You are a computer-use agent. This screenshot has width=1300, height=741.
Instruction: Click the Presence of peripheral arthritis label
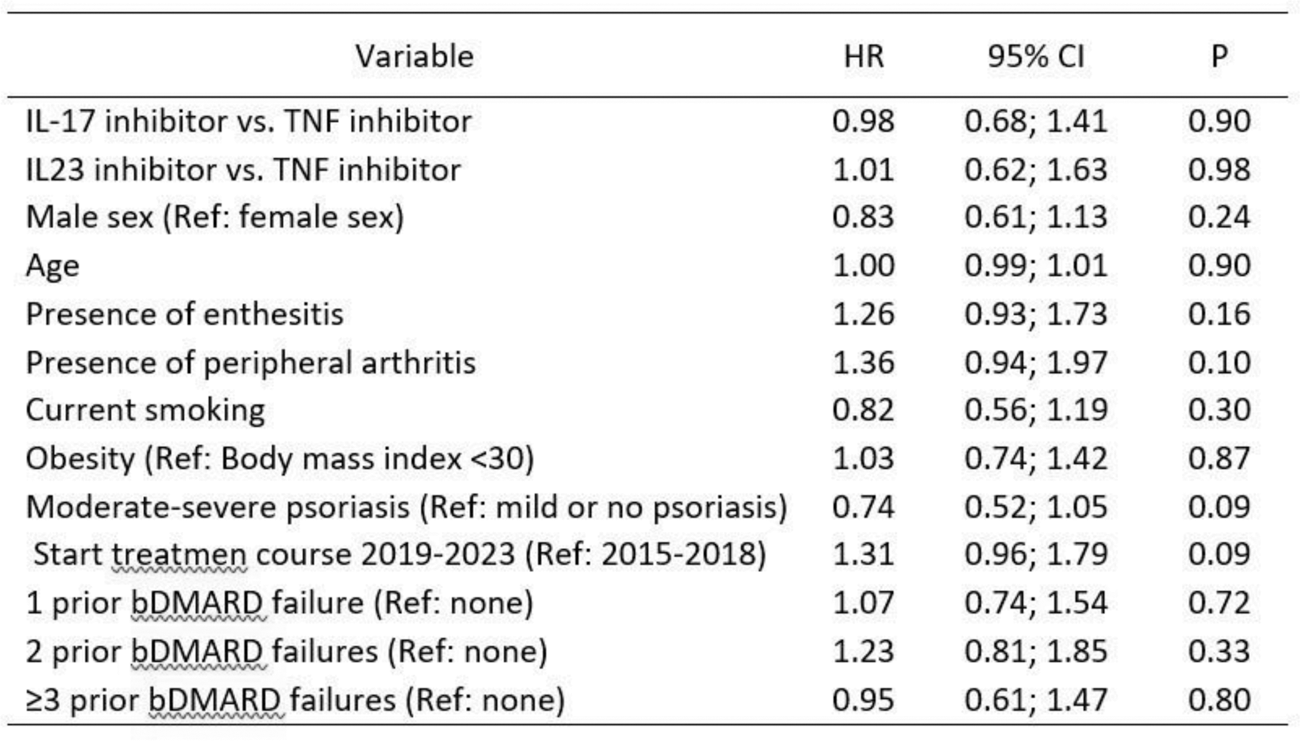(x=251, y=362)
